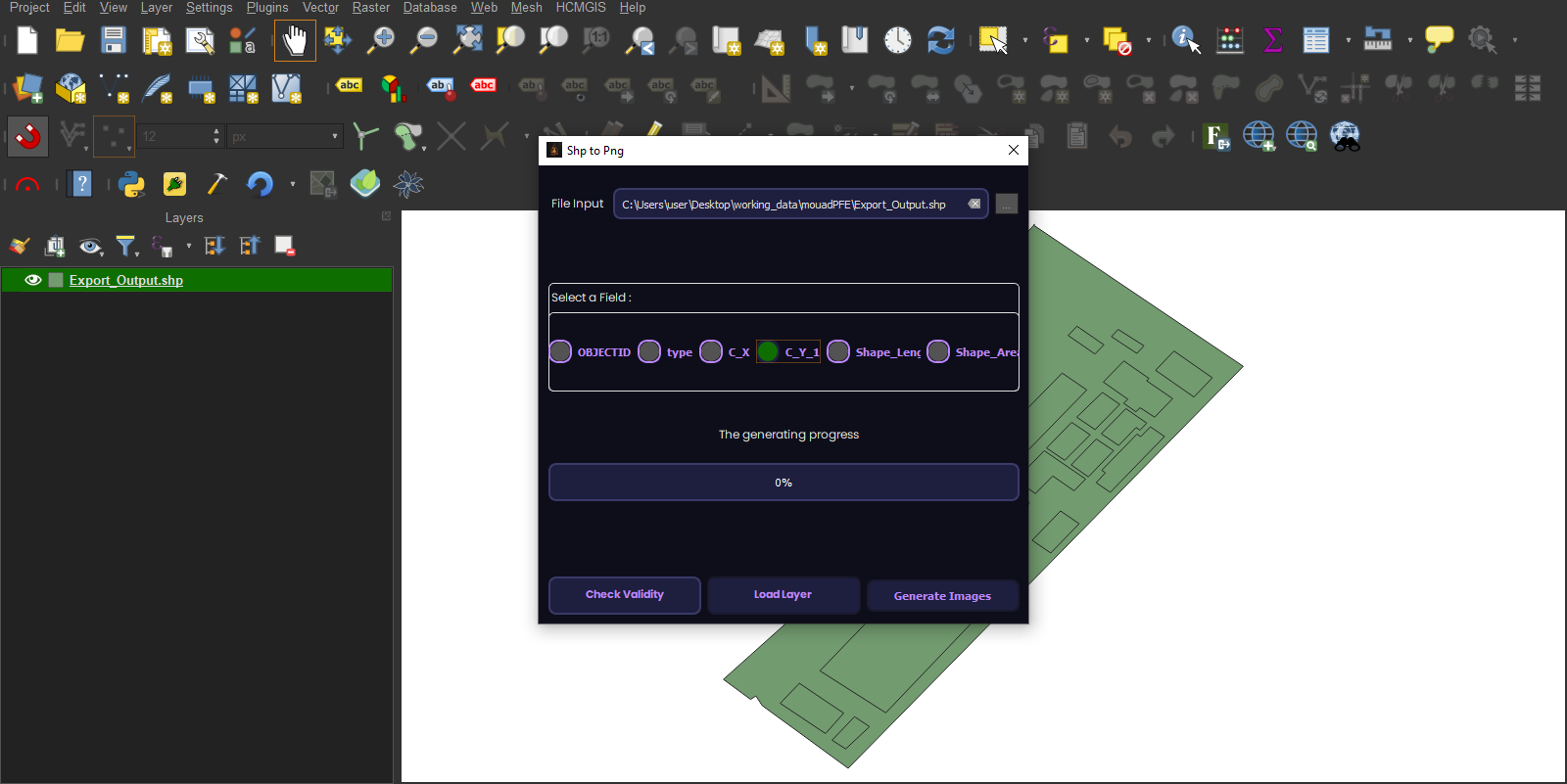Open the Python Console icon
This screenshot has height=784, width=1567.
click(x=131, y=184)
